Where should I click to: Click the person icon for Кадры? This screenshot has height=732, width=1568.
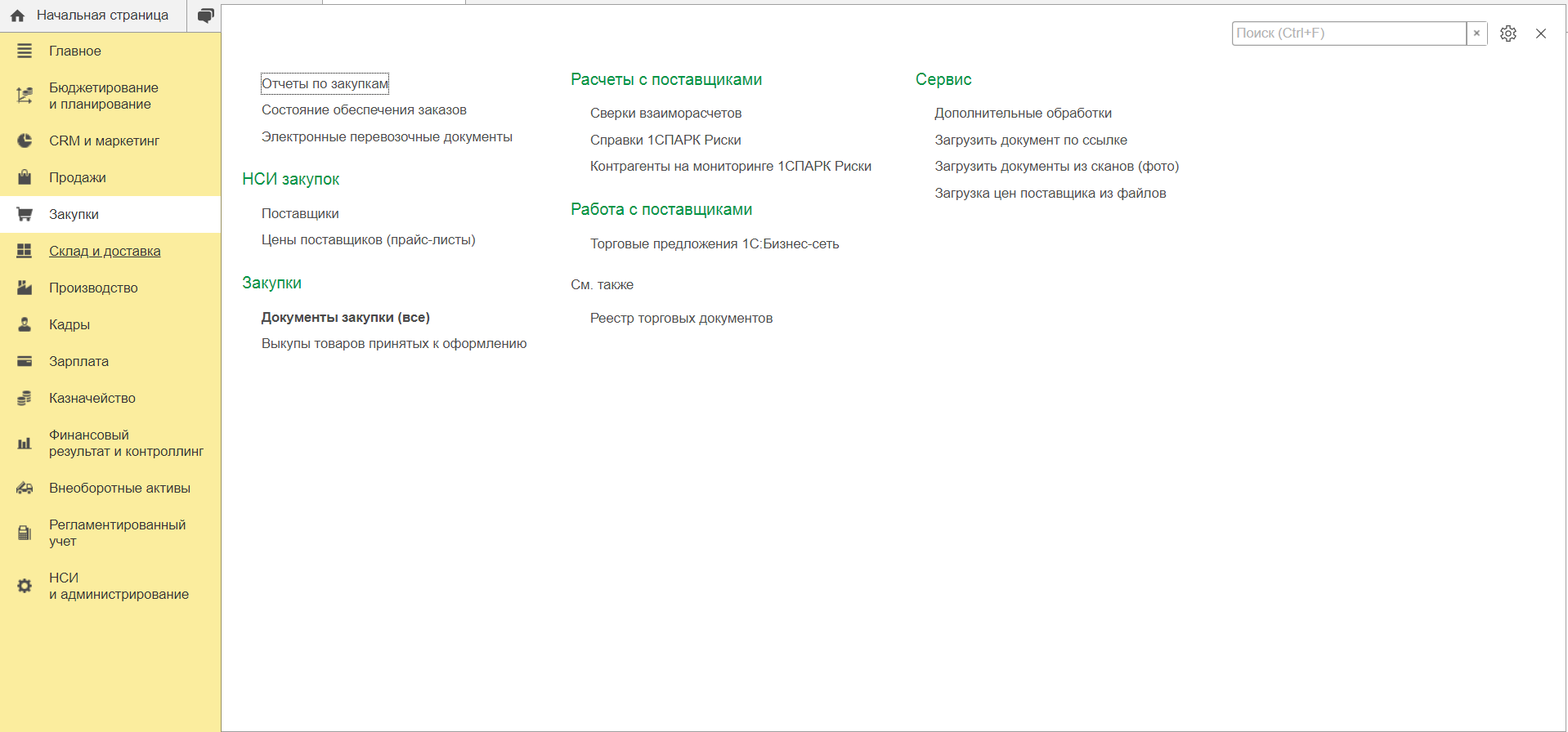[x=25, y=324]
